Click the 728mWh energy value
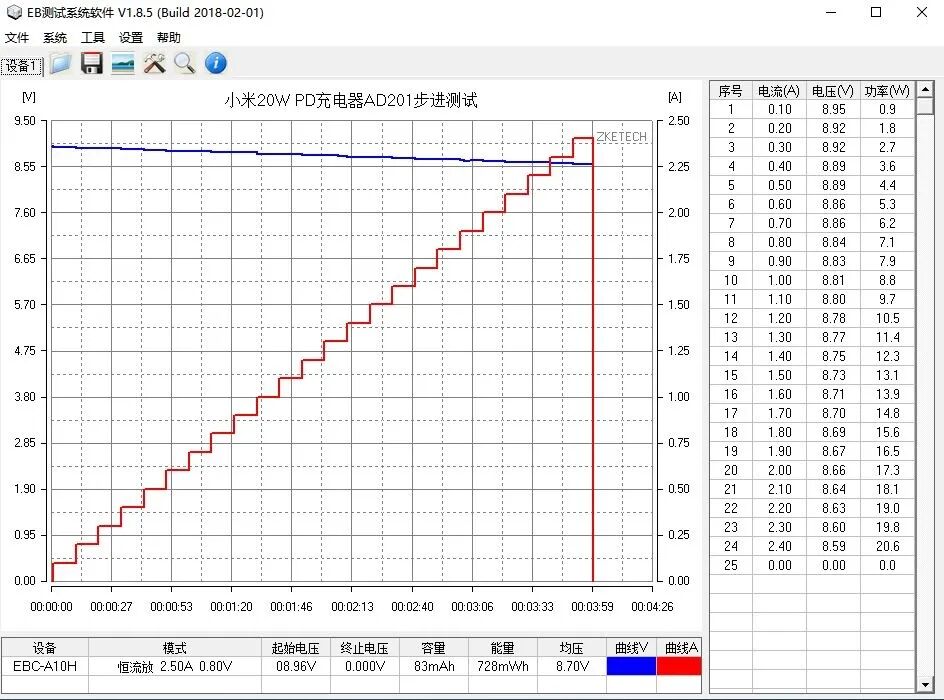944x700 pixels. tap(503, 666)
